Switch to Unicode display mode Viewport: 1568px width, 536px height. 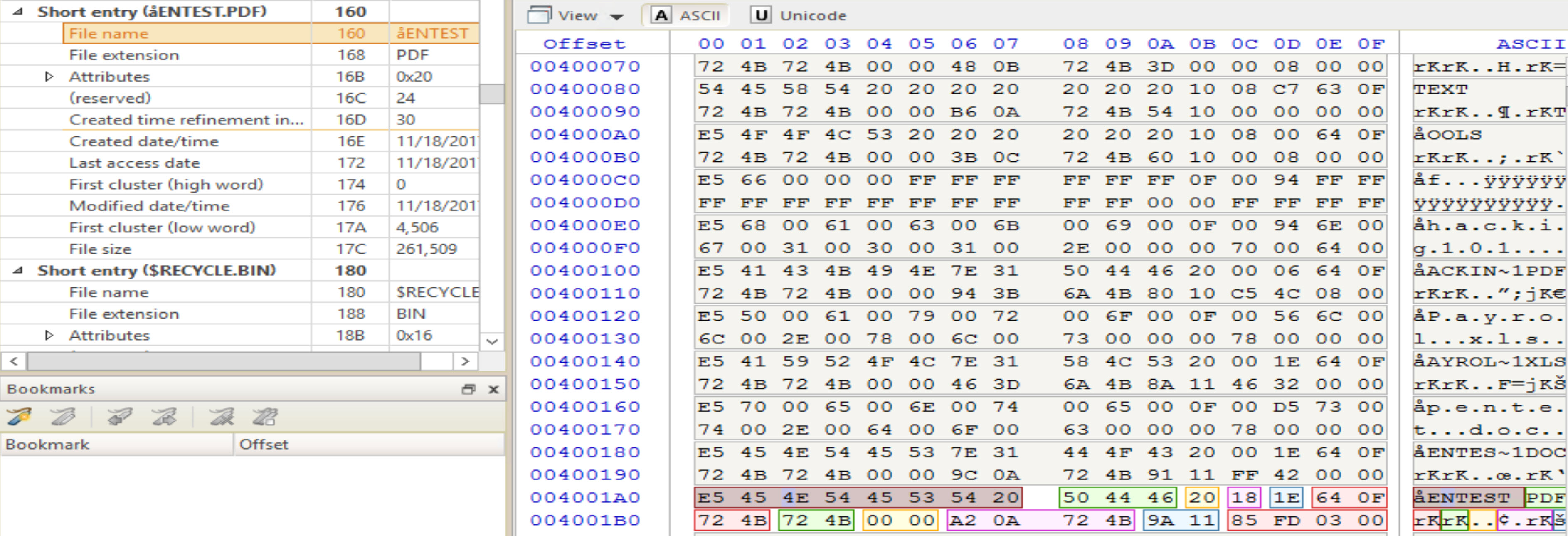(x=798, y=15)
